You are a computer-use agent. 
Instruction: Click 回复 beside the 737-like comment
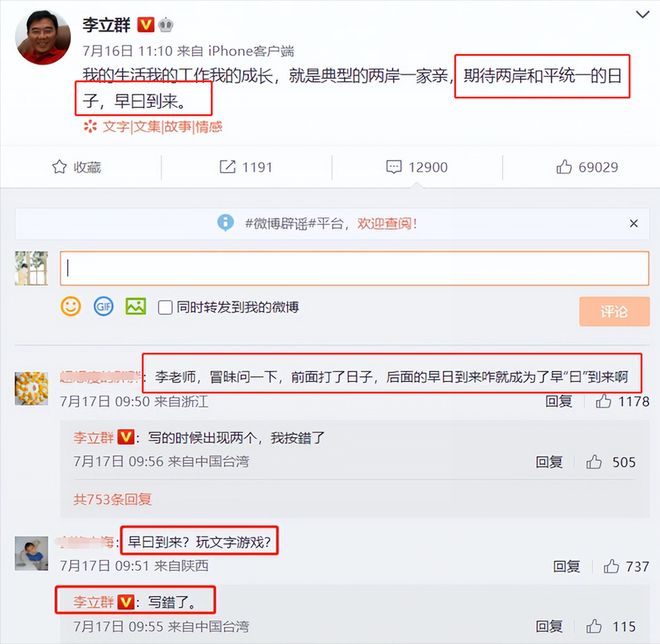coord(567,567)
